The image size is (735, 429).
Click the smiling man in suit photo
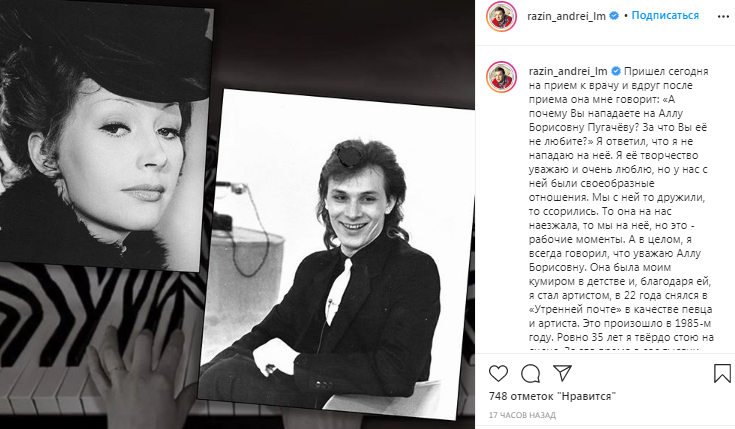[337, 253]
